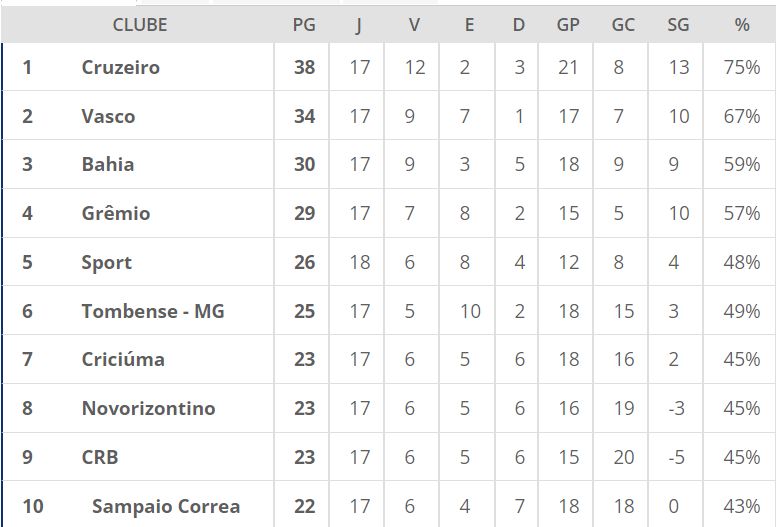Click the CLUBE column header
Image resolution: width=778 pixels, height=527 pixels.
(x=140, y=25)
